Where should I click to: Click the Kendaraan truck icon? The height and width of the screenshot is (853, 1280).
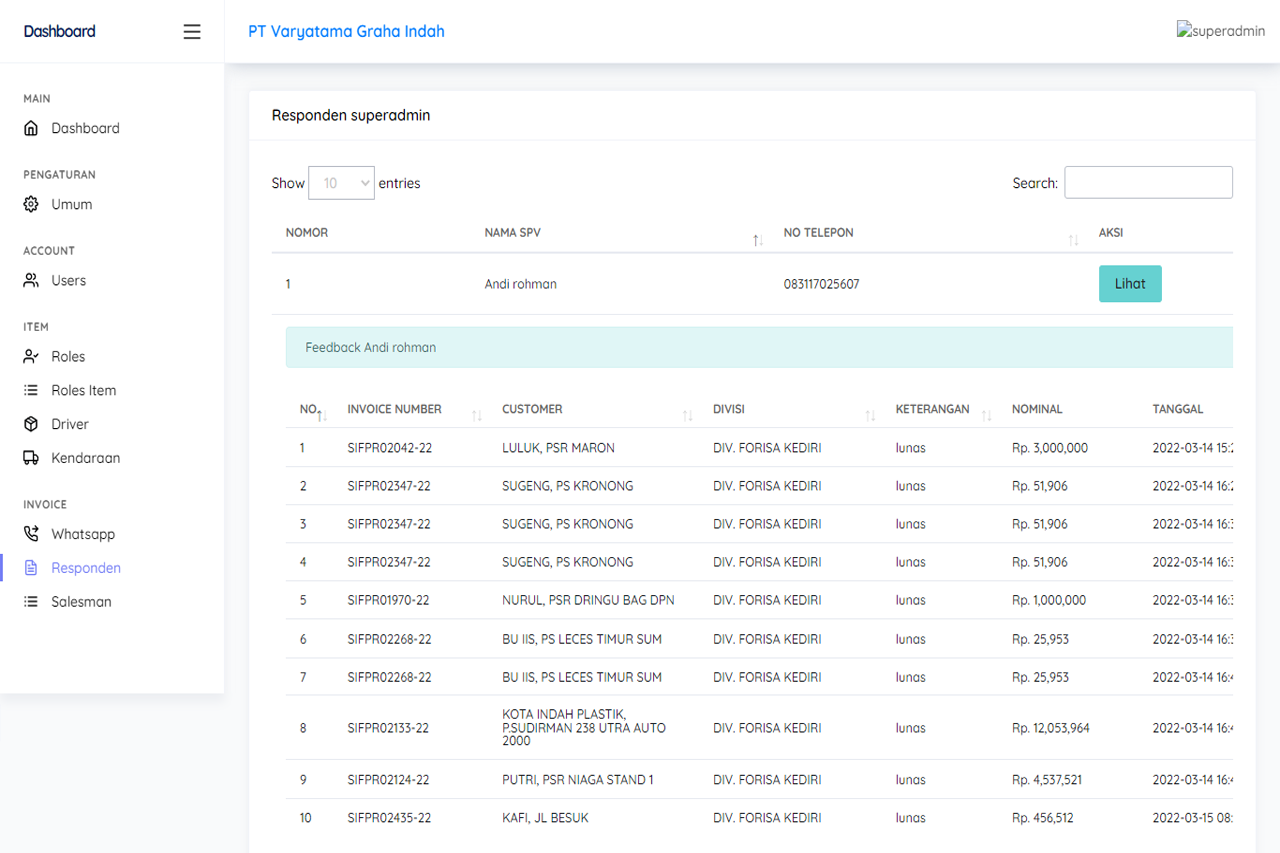coord(31,458)
